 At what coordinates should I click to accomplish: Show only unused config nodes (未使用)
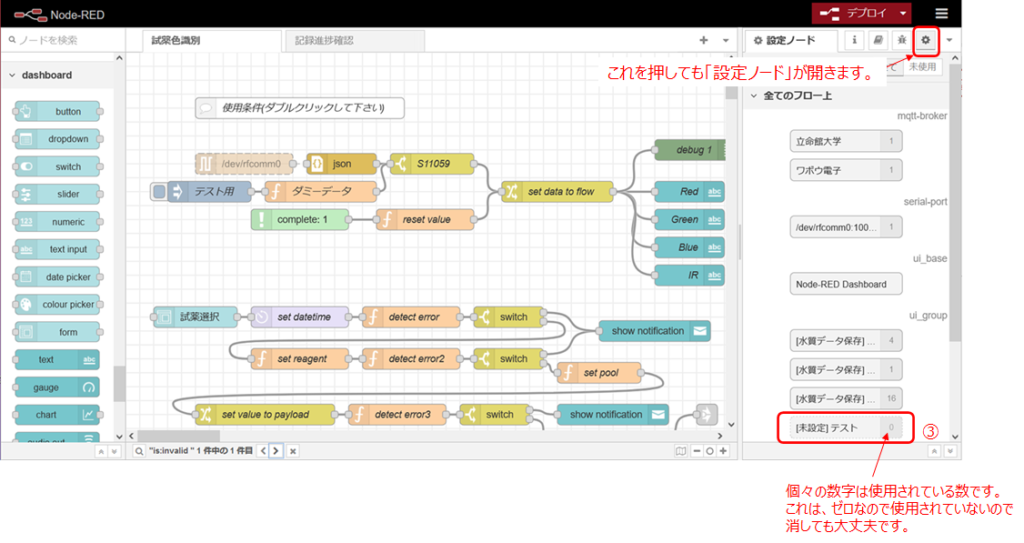click(921, 67)
